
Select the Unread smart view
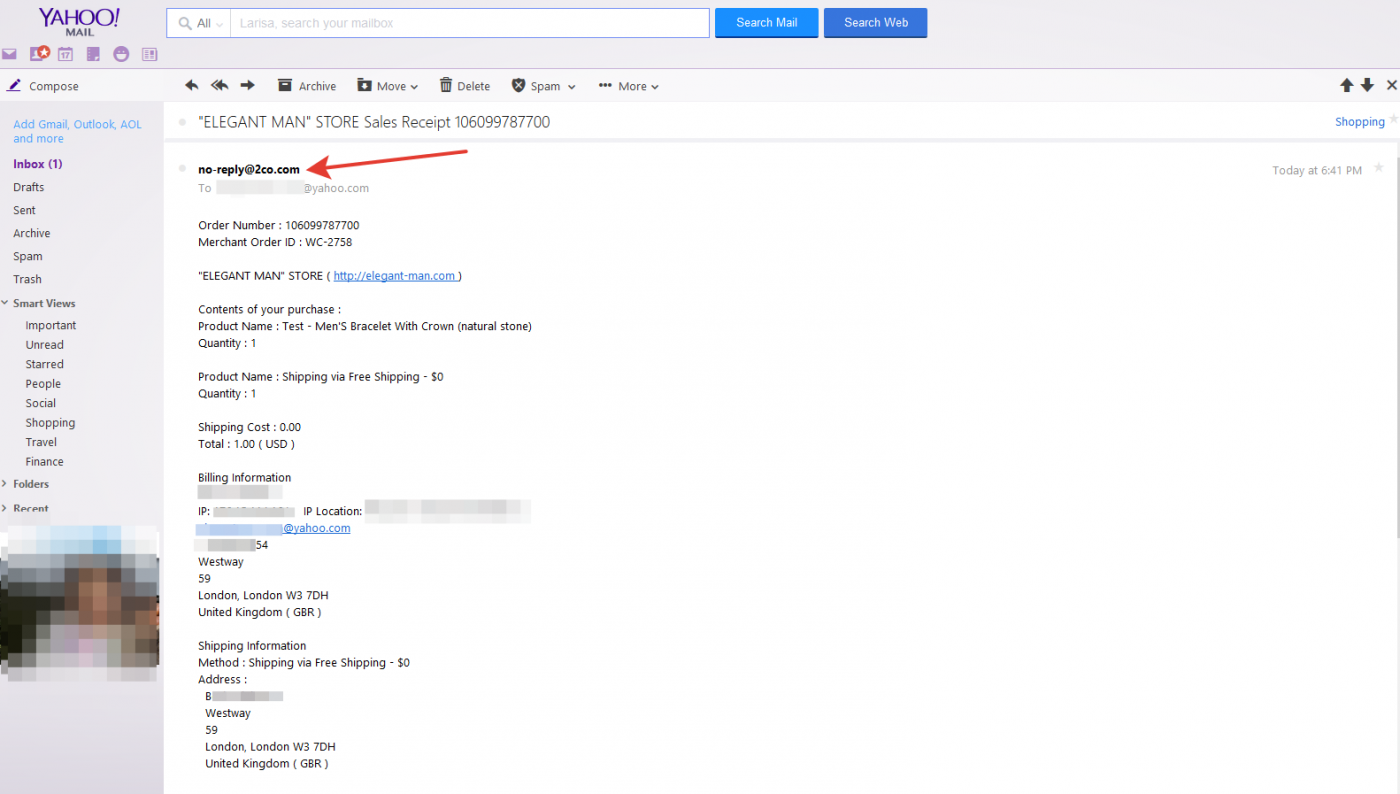click(45, 345)
